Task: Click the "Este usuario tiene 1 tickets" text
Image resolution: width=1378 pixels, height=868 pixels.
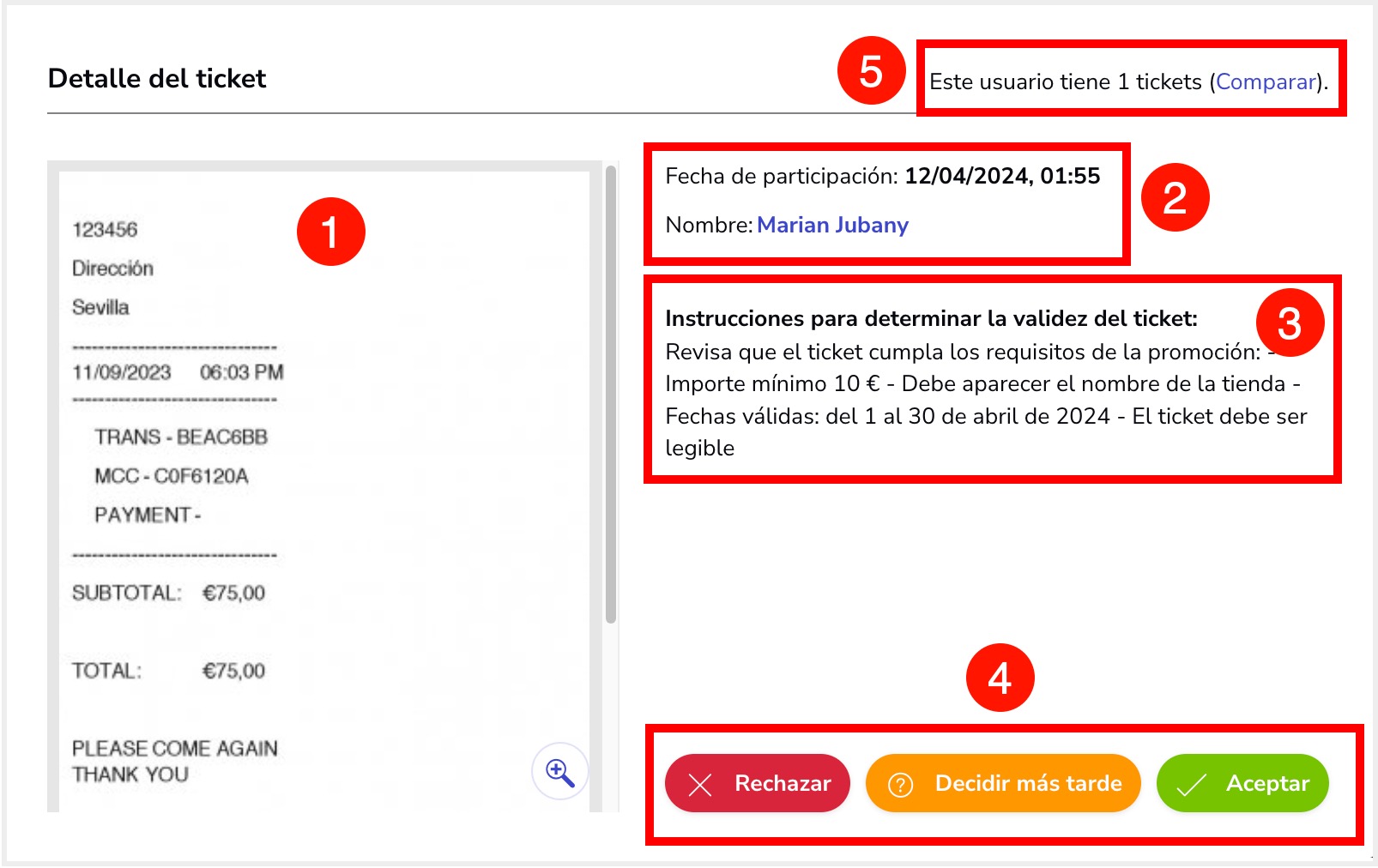Action: (1066, 82)
